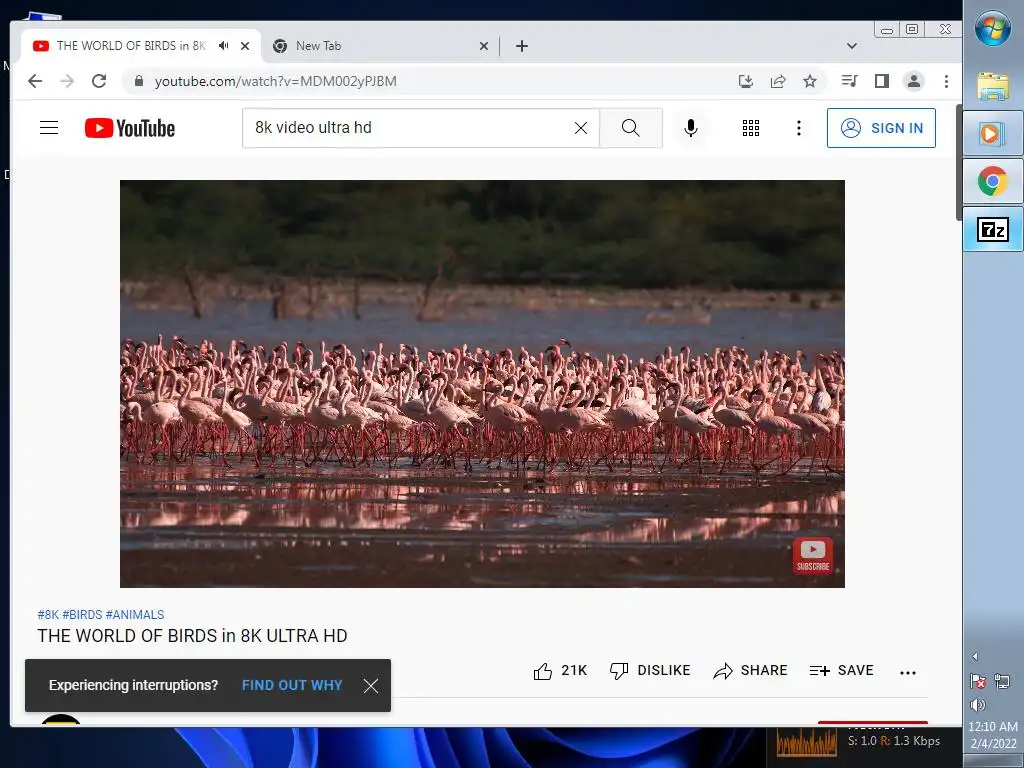Open the #BIRDS hashtag link
Image resolution: width=1024 pixels, height=768 pixels.
point(82,615)
